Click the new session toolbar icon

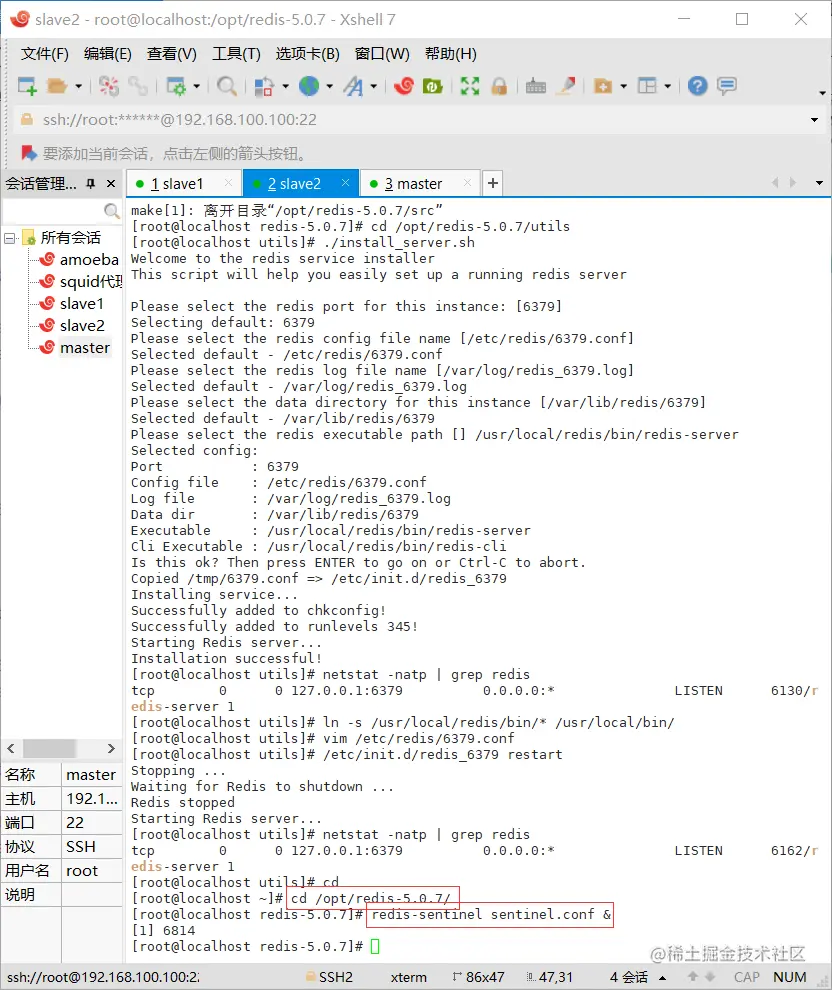tap(27, 85)
